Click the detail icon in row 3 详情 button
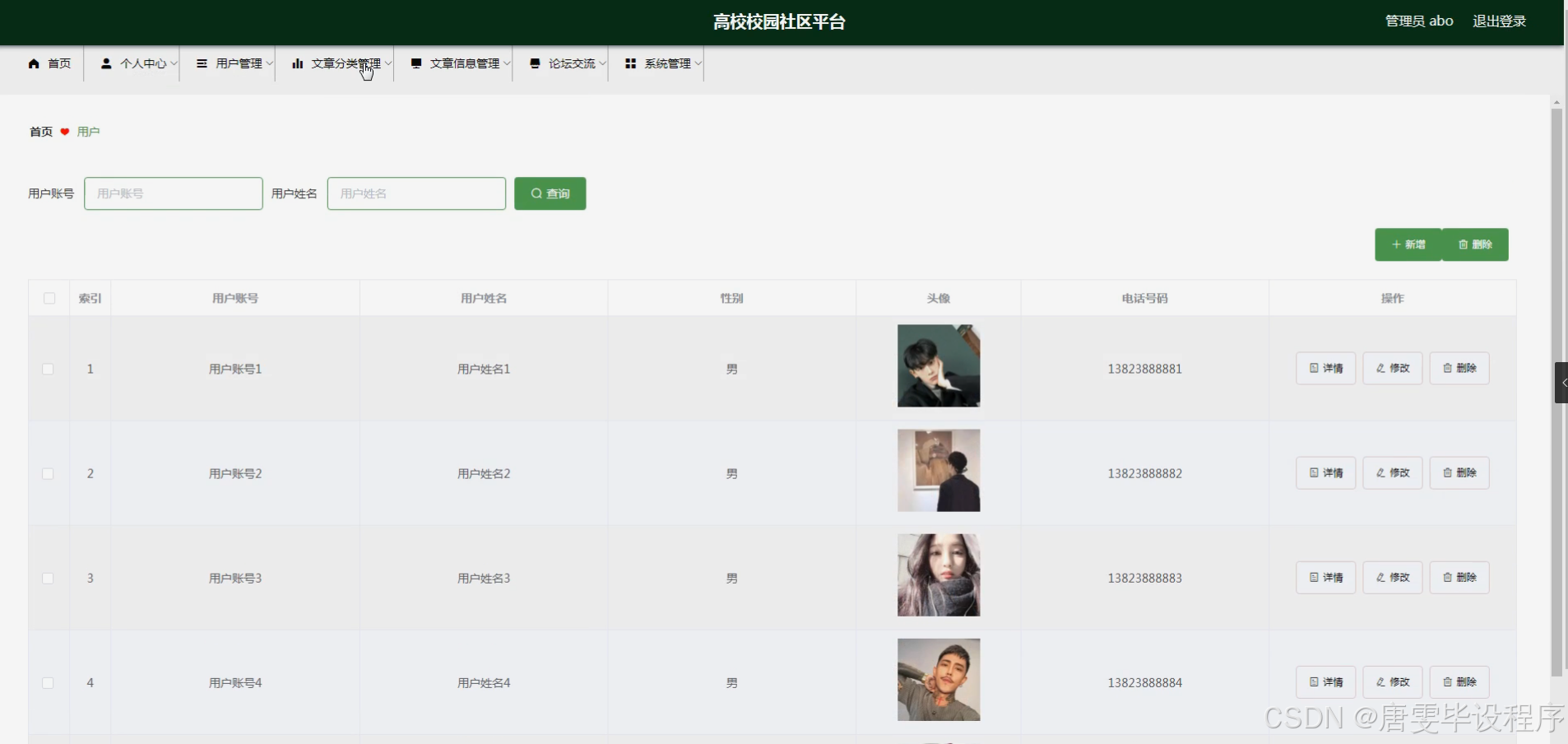 point(1314,577)
